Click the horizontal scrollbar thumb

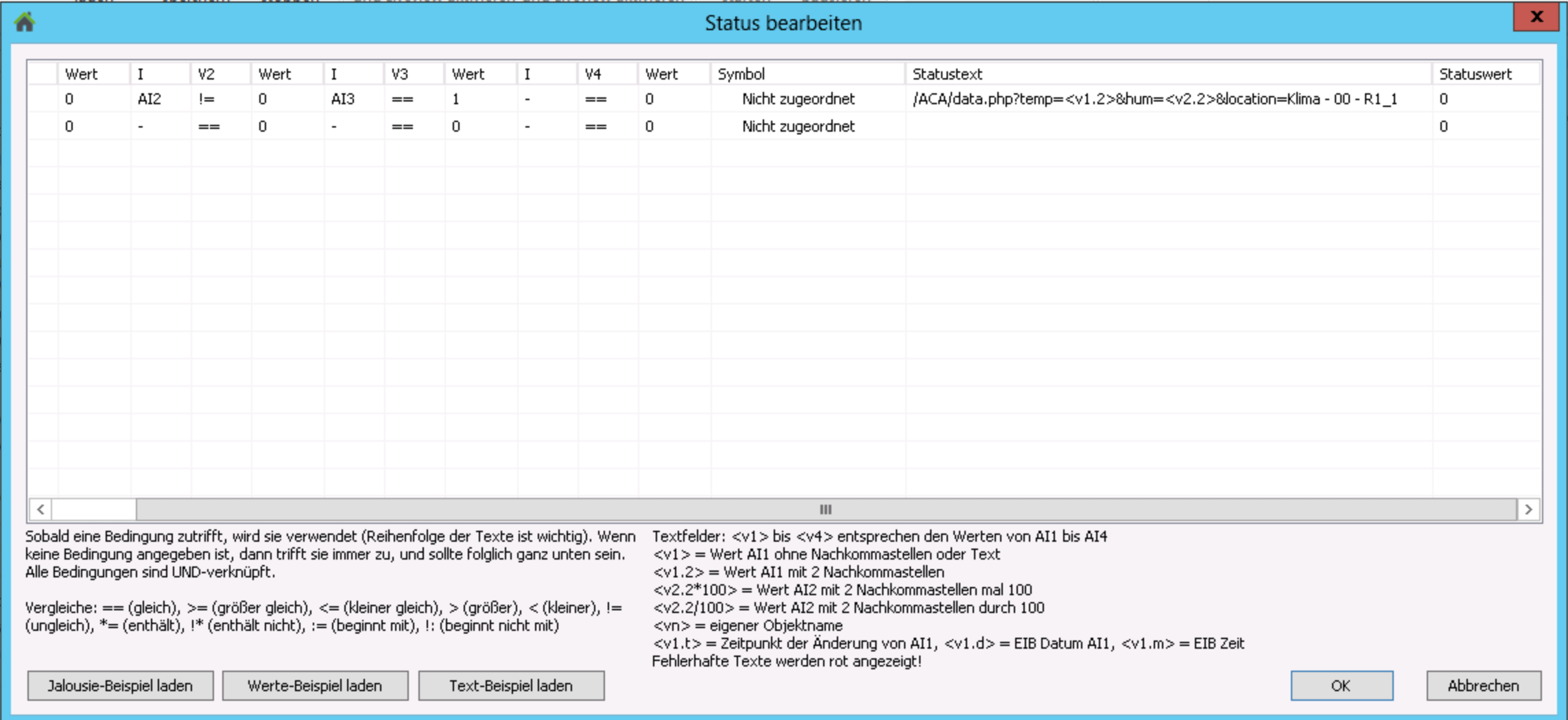825,509
